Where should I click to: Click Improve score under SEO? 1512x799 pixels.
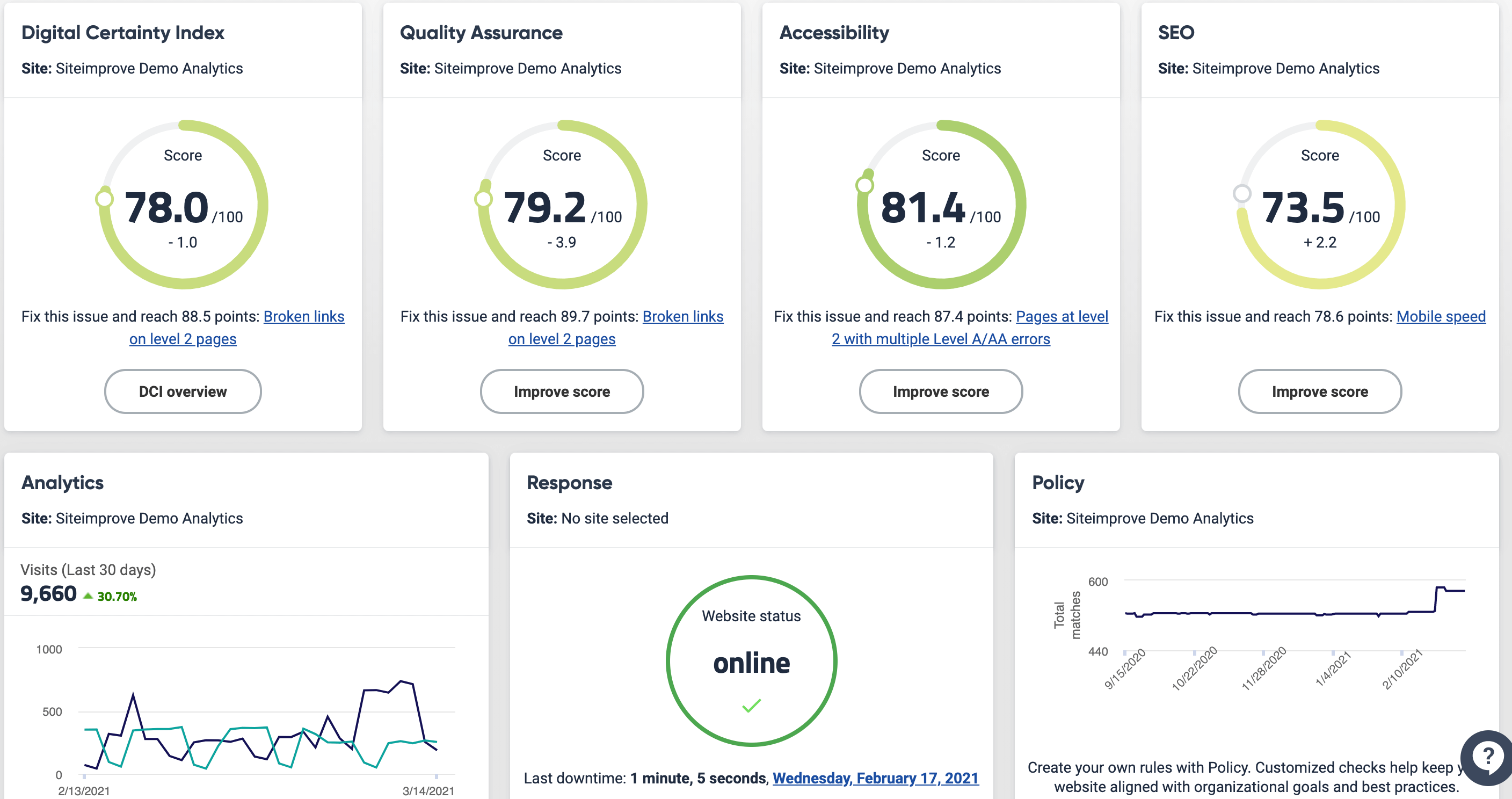(1319, 391)
